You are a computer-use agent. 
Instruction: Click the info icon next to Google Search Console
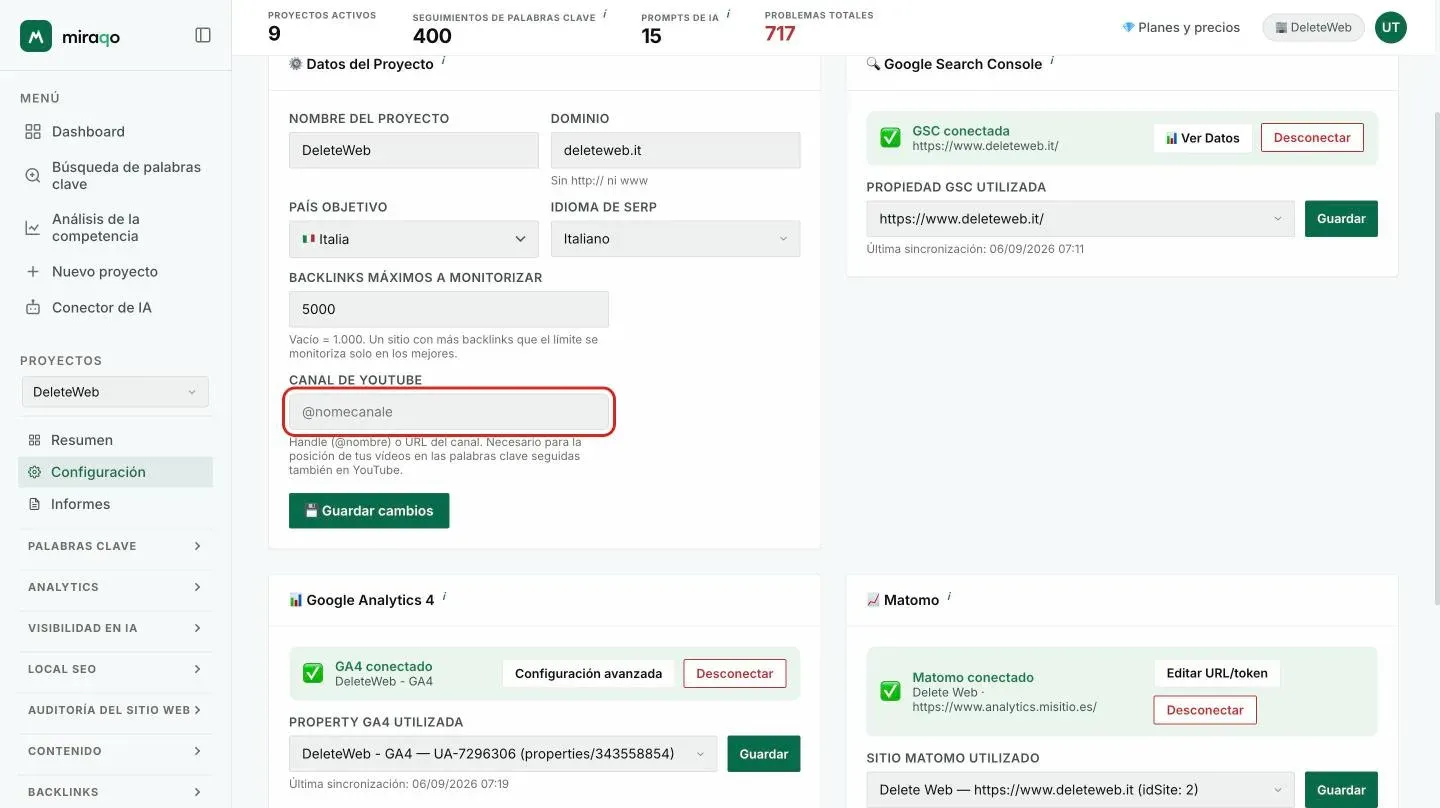pos(1052,62)
